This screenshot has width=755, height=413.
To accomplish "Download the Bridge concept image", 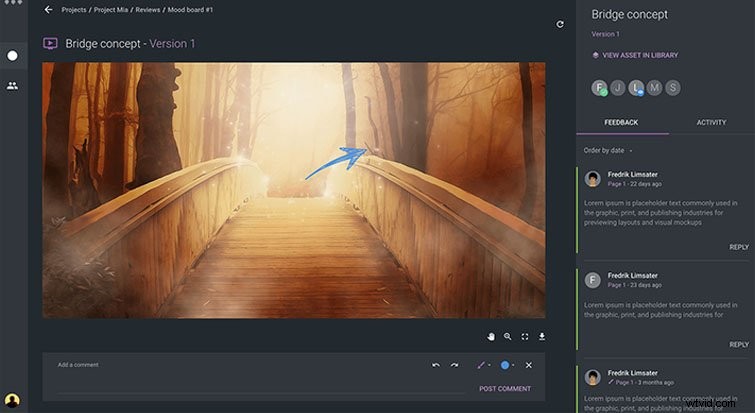I will pyautogui.click(x=542, y=336).
